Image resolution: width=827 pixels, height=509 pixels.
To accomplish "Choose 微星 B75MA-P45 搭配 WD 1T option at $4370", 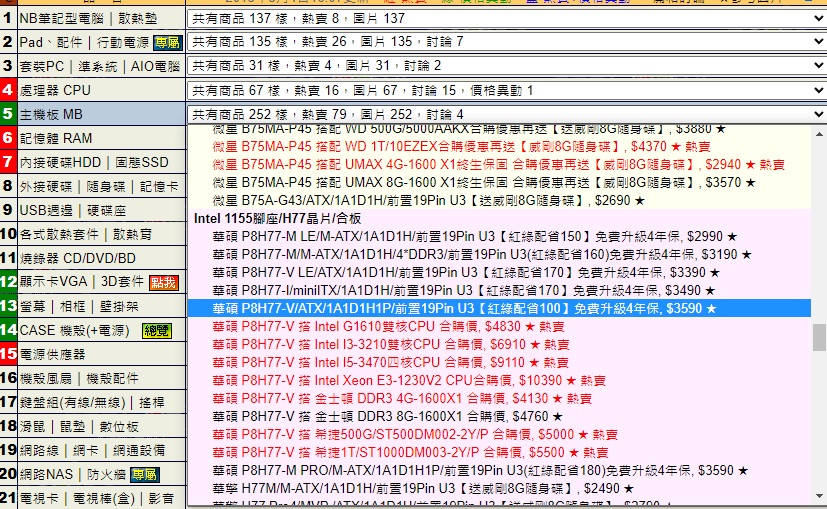I will (499, 147).
